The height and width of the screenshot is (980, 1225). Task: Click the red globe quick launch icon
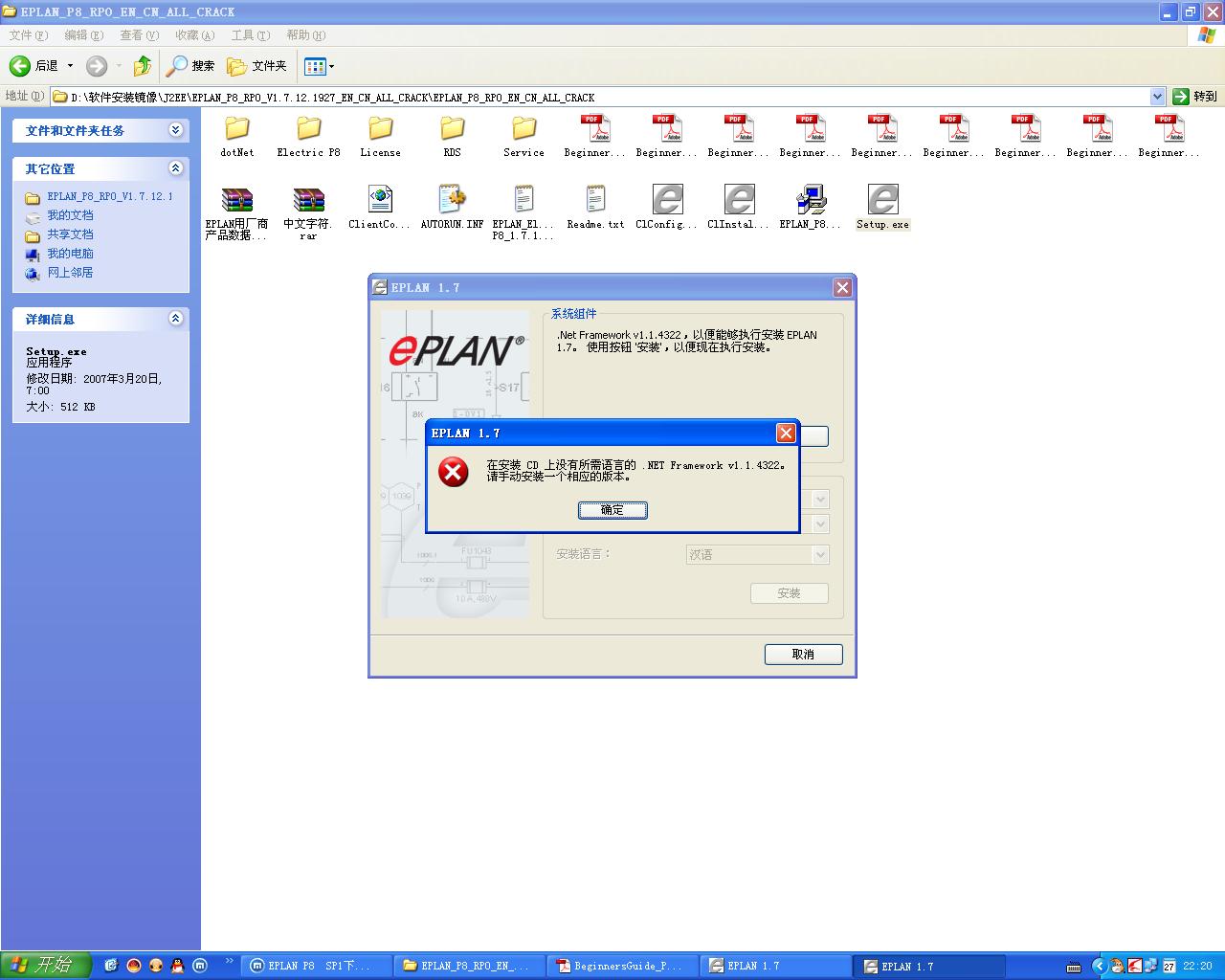134,966
